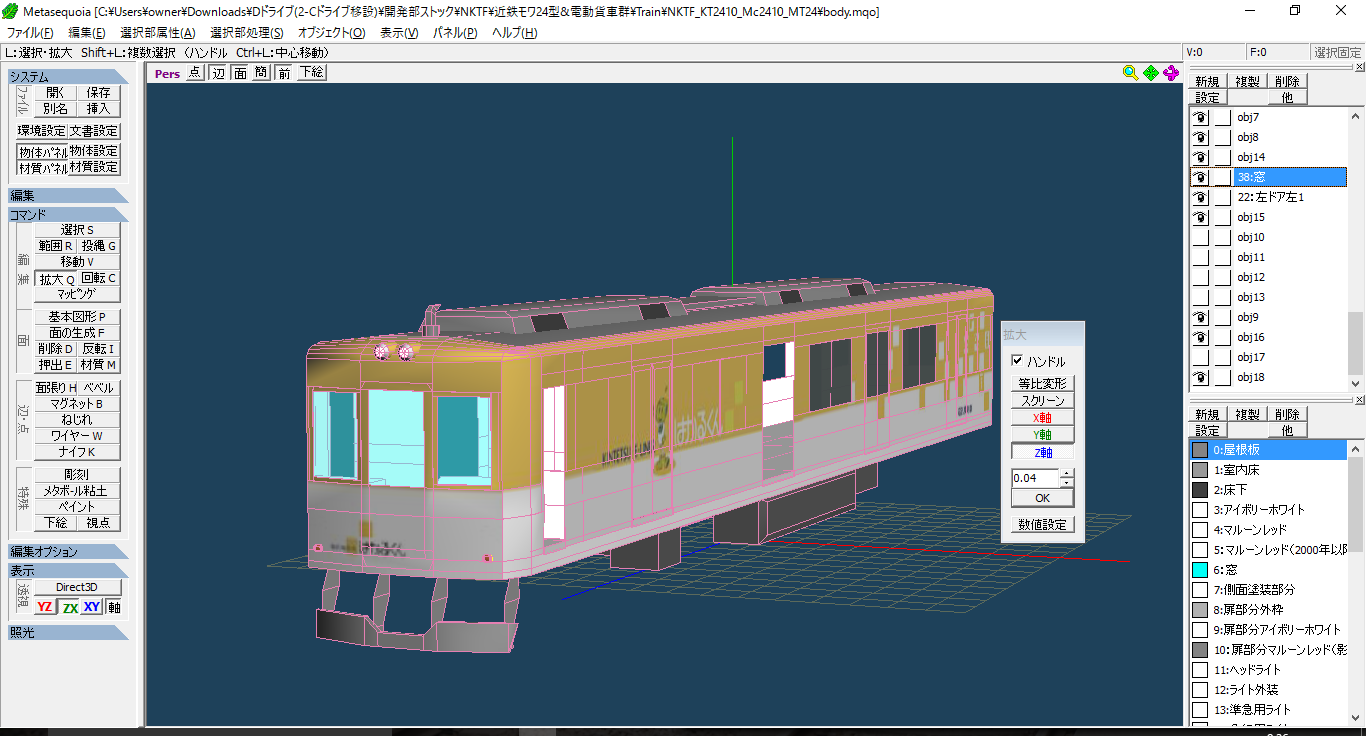Select material 4:マルーンレッド
Screen dimensions: 1366x736
click(x=1250, y=530)
